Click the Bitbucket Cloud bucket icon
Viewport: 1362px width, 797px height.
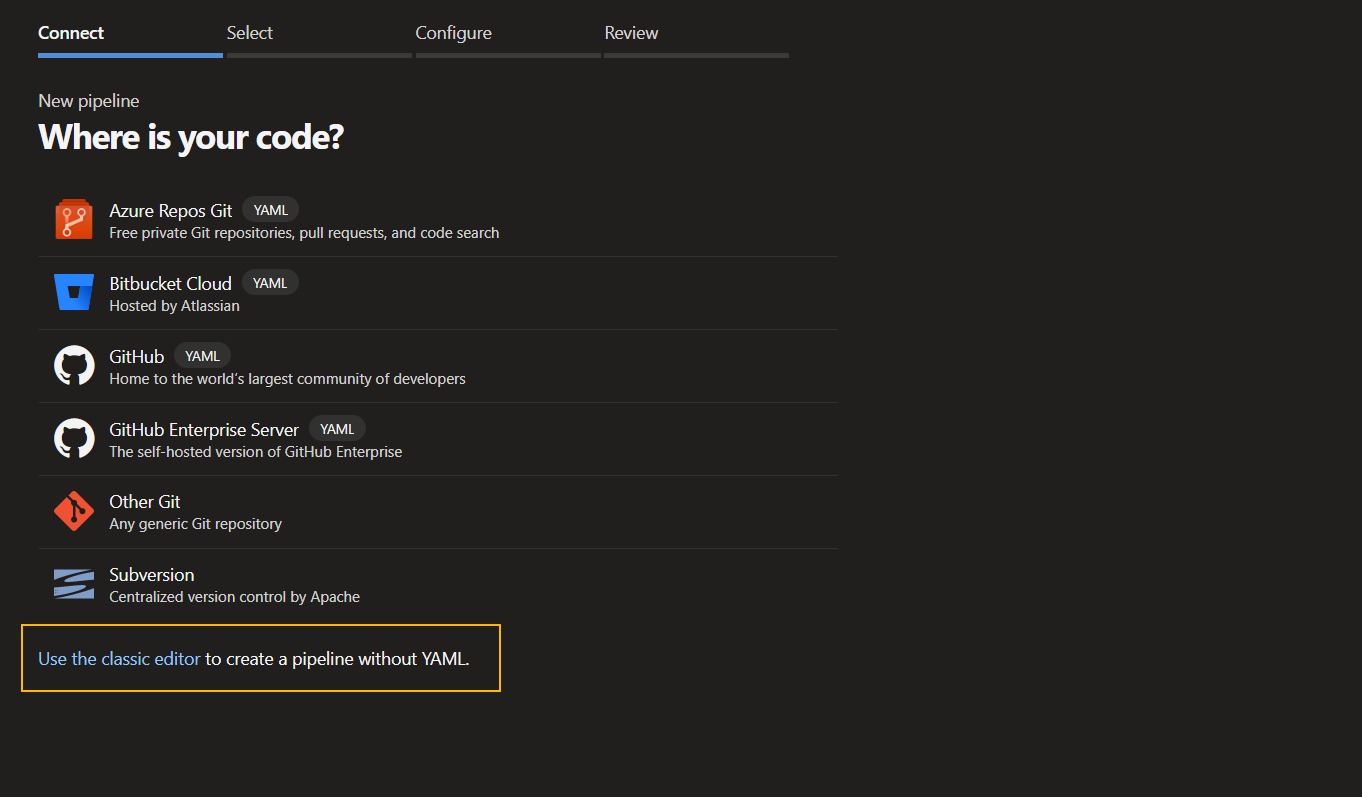74,292
